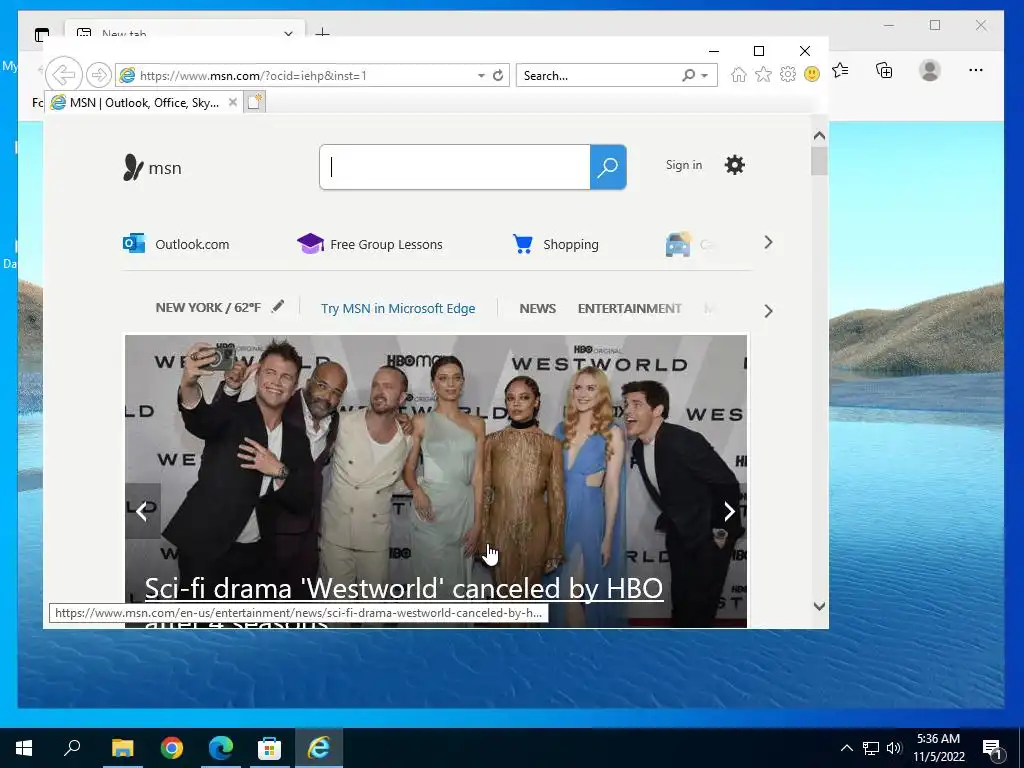Show more shortcuts with right chevron
Screen dimensions: 1024x768
point(768,242)
